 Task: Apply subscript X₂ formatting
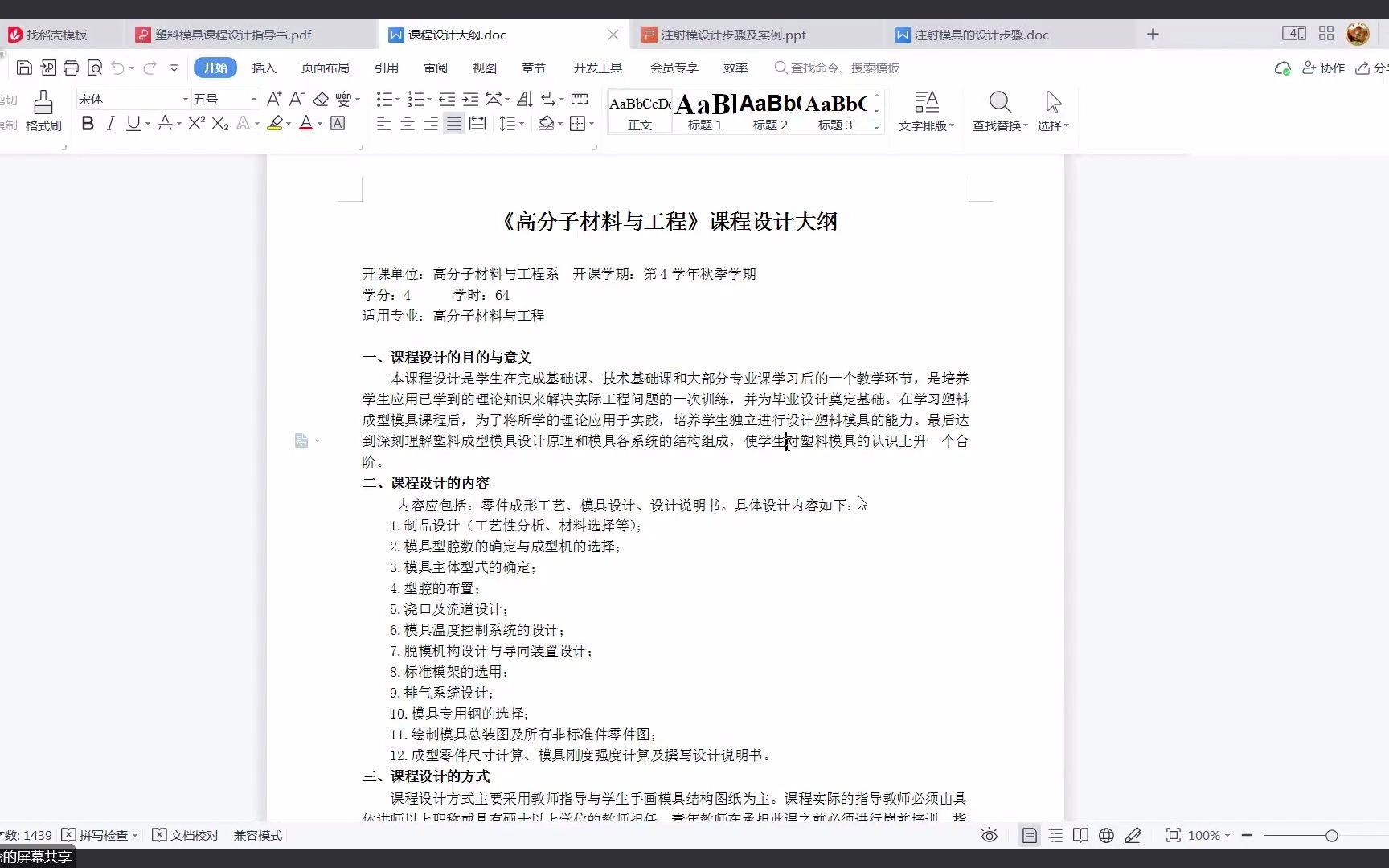pyautogui.click(x=220, y=123)
